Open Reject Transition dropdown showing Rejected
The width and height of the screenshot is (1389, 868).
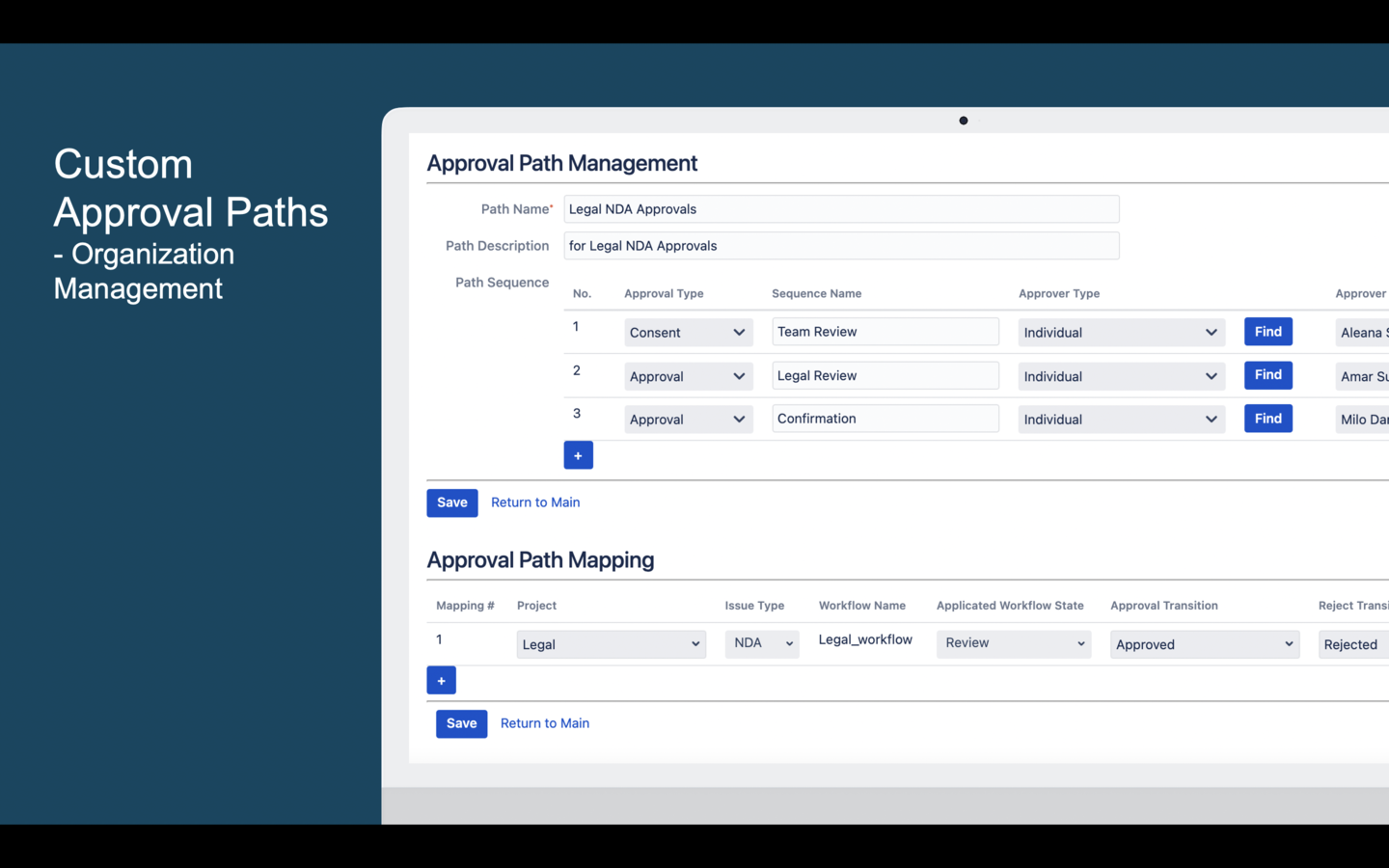1353,644
